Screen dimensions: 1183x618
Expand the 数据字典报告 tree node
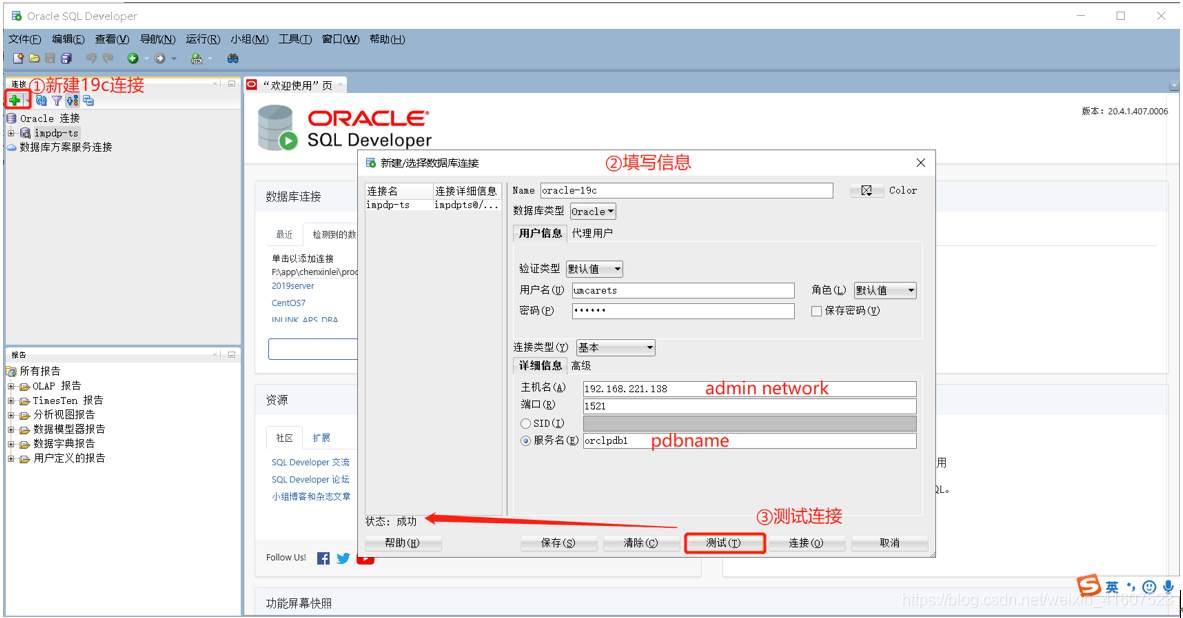(x=11, y=444)
